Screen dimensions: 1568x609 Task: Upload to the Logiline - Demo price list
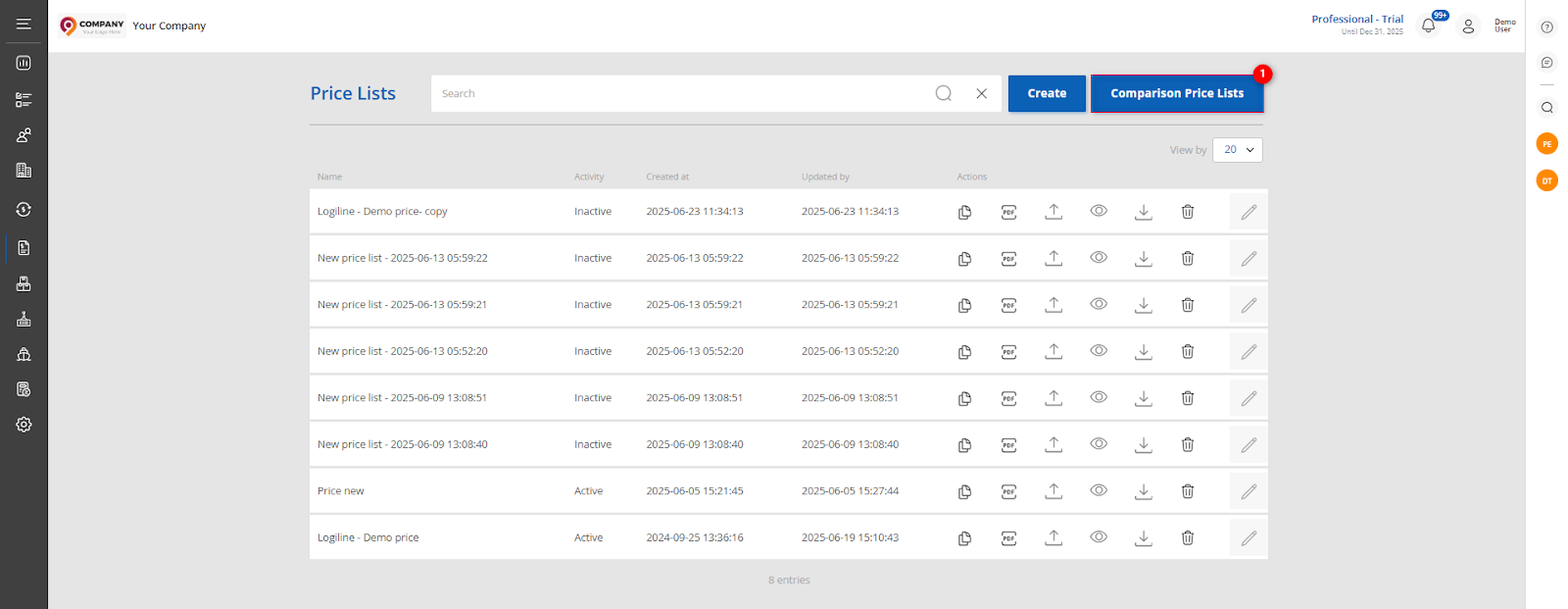tap(1053, 537)
